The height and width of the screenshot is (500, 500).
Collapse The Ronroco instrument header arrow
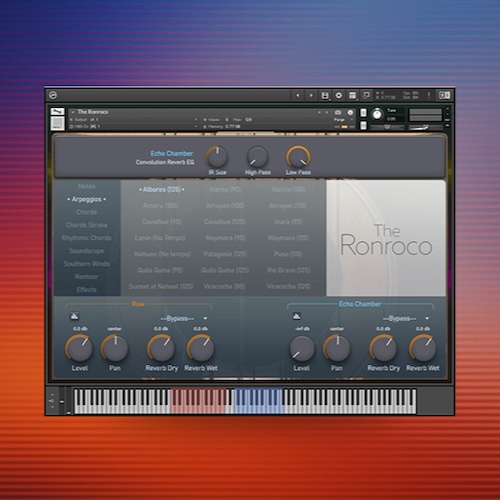(73, 112)
